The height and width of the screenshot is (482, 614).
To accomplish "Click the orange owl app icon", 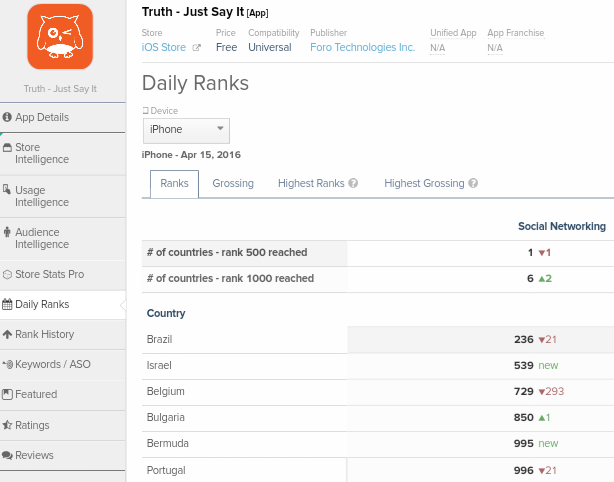I will point(60,36).
